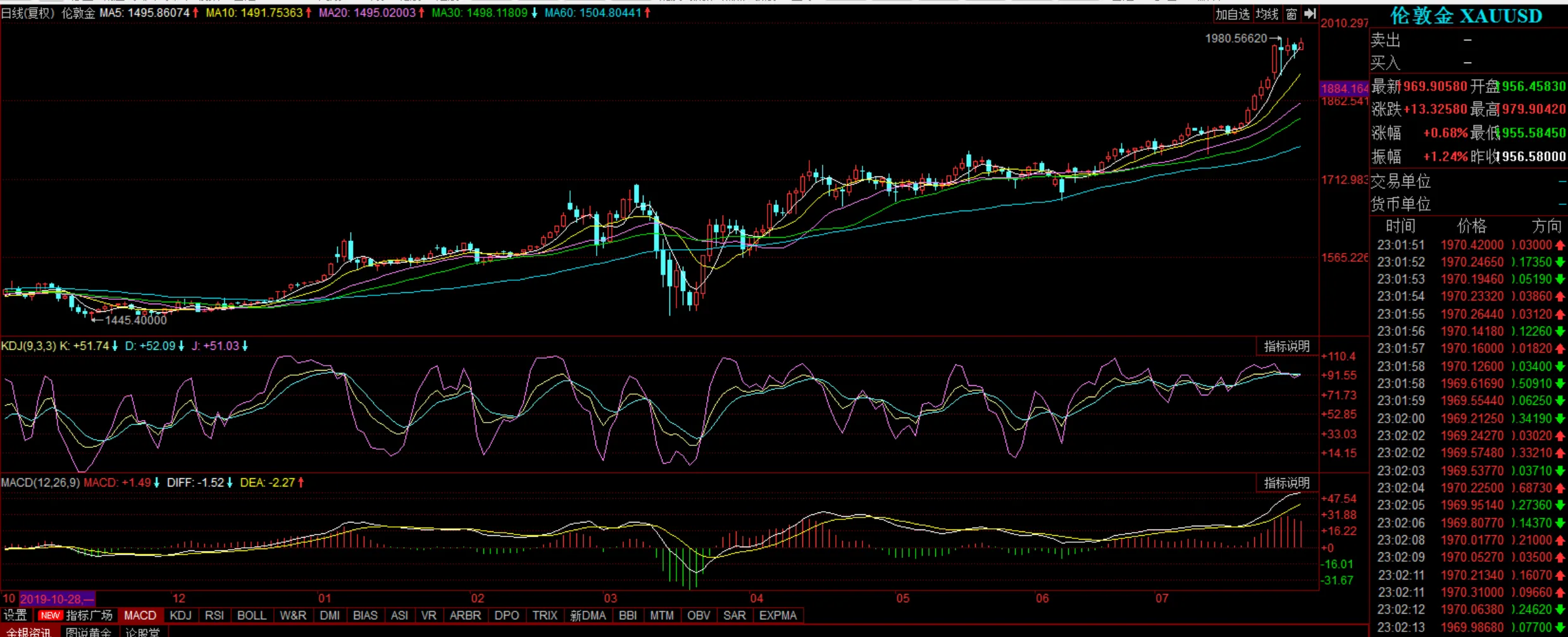Click the up arrow on the 1970.42000 row
1568x637 pixels.
1560,245
